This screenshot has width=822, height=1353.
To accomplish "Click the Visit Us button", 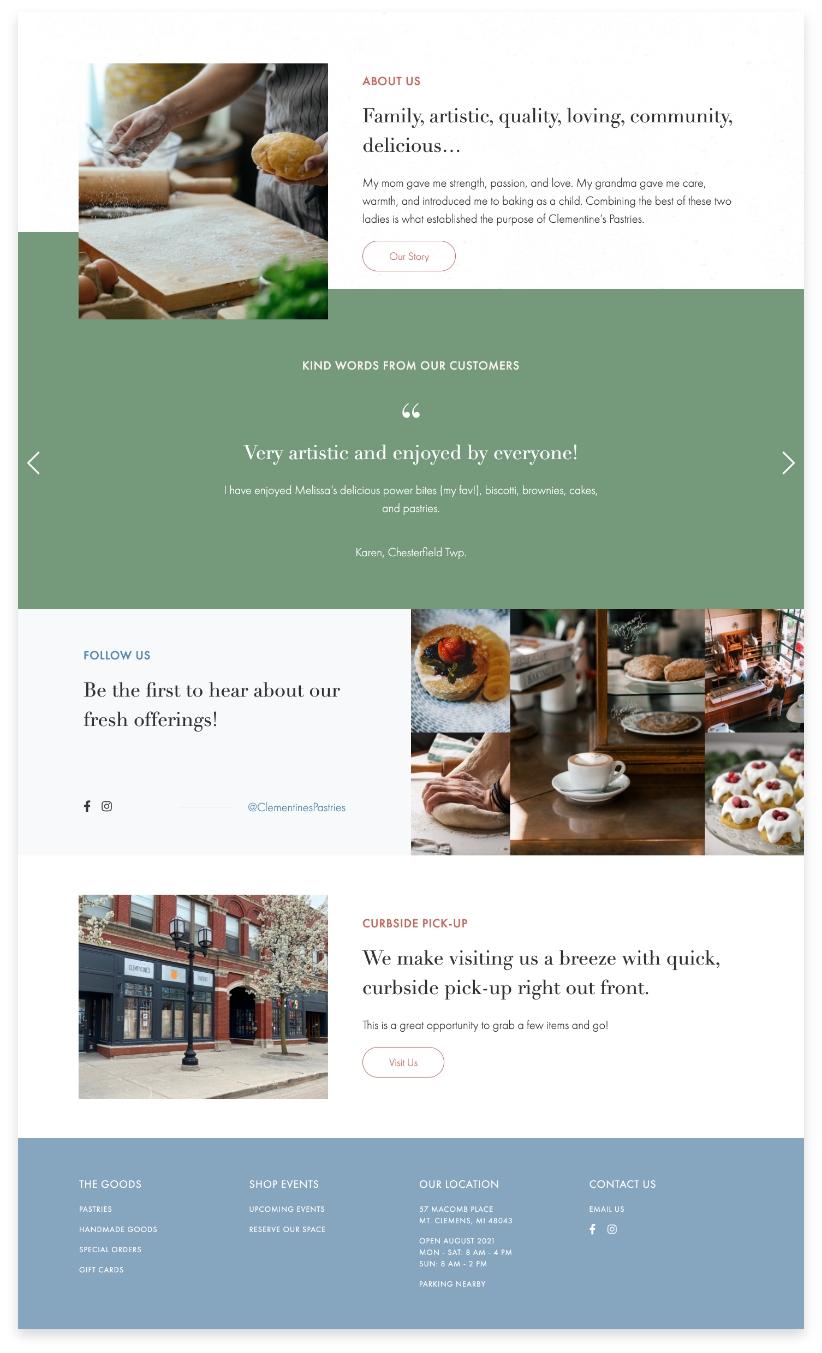I will tap(403, 1062).
